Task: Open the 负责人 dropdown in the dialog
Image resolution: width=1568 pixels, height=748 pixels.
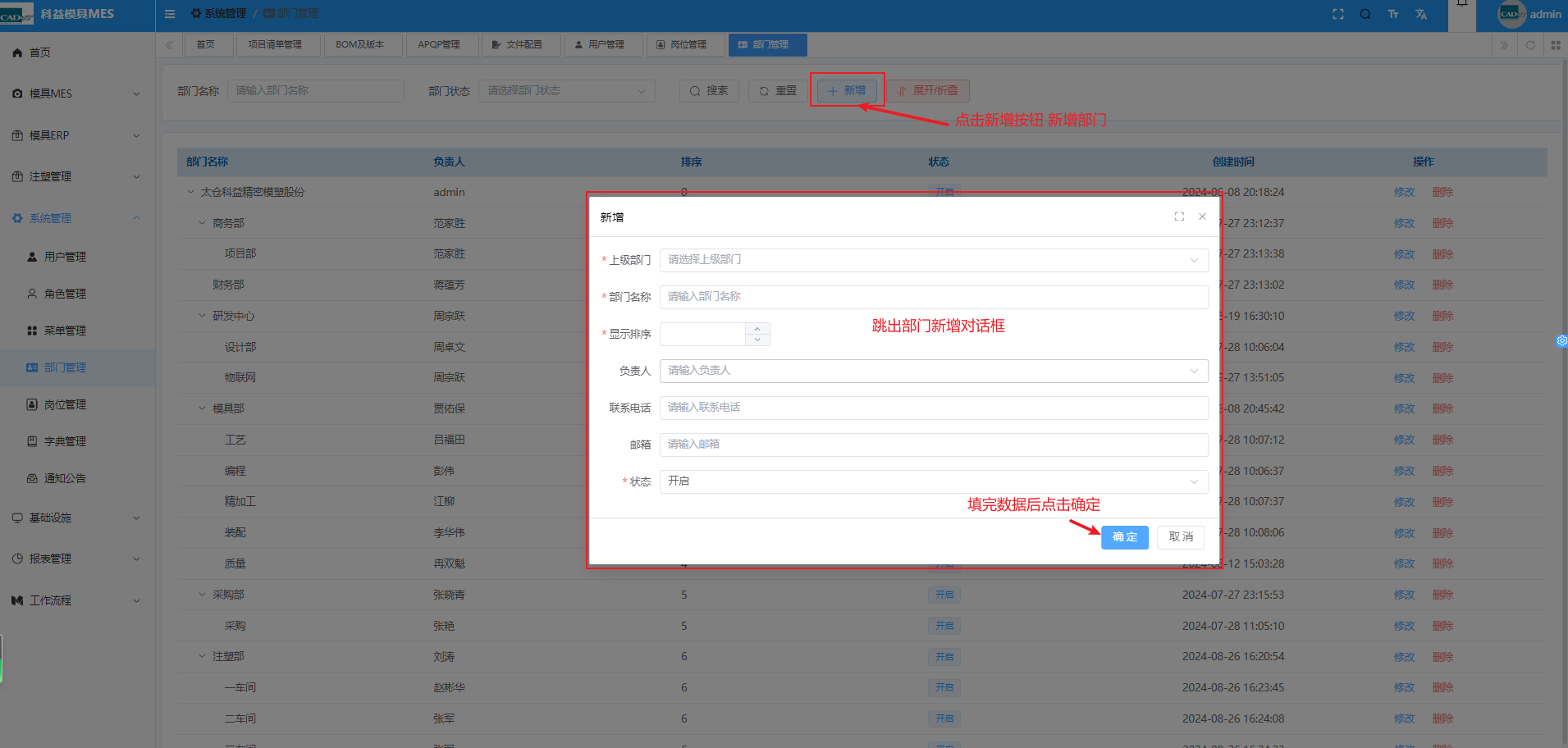Action: click(x=934, y=371)
